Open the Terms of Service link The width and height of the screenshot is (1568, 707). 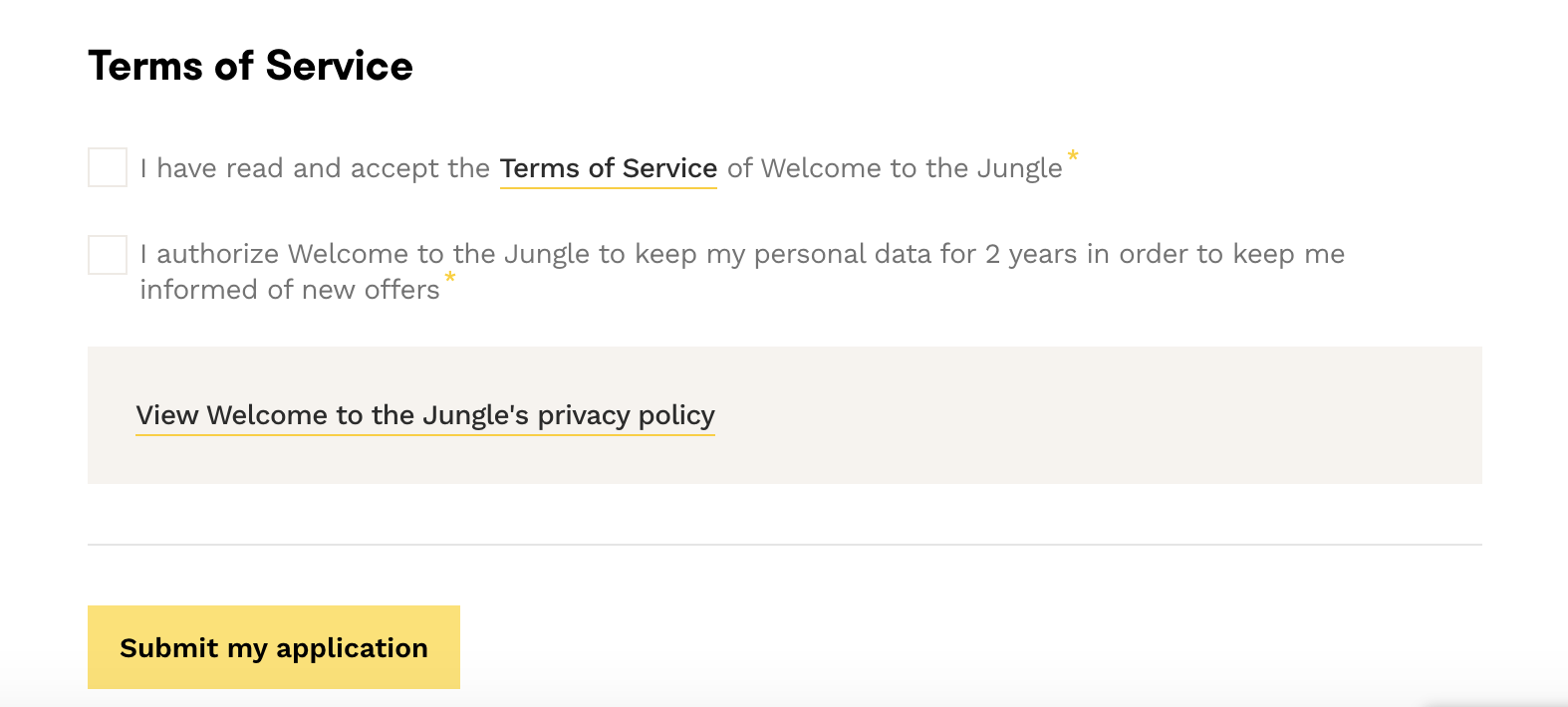(608, 168)
